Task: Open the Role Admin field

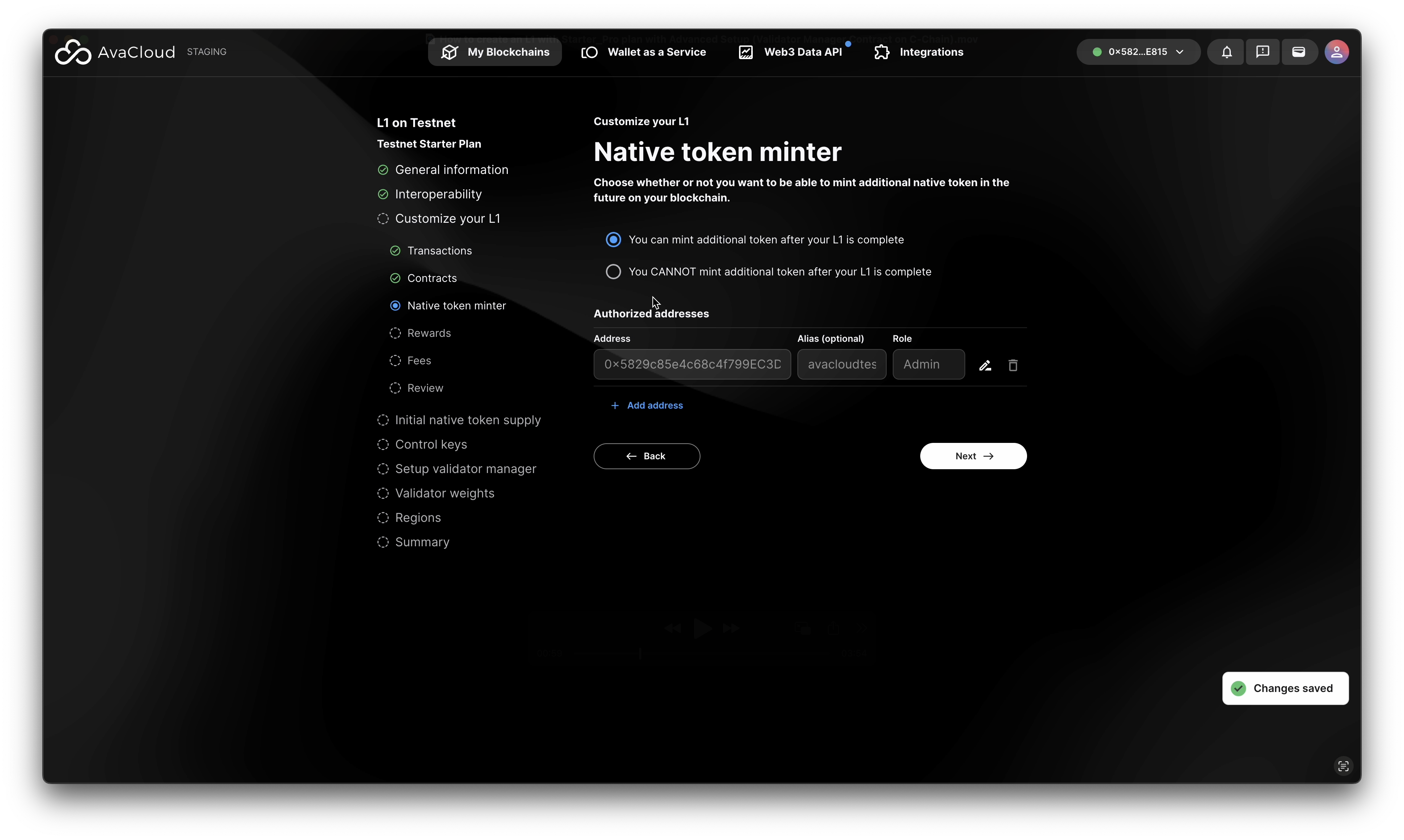Action: (929, 365)
